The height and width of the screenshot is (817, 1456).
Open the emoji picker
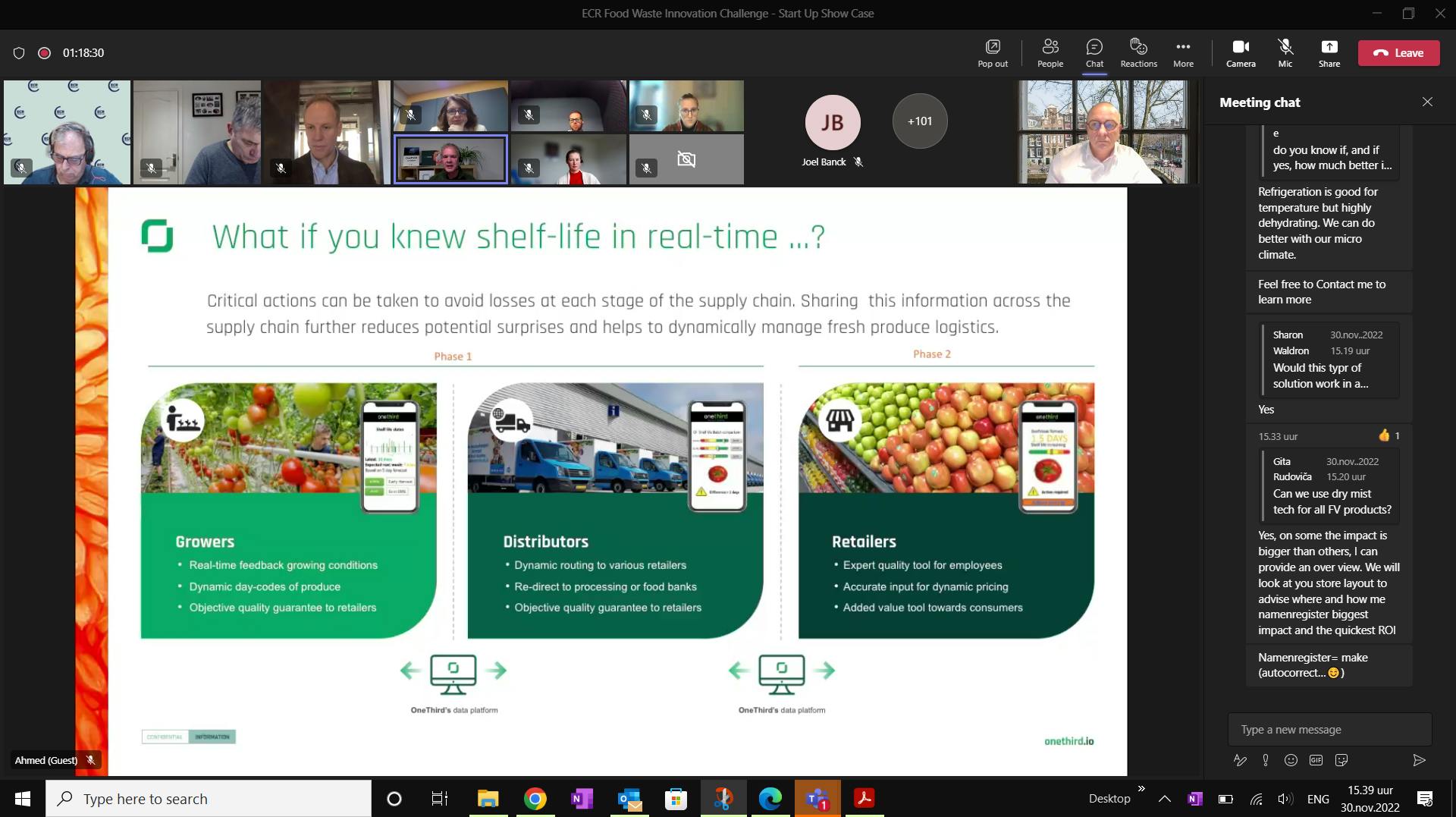pyautogui.click(x=1291, y=760)
